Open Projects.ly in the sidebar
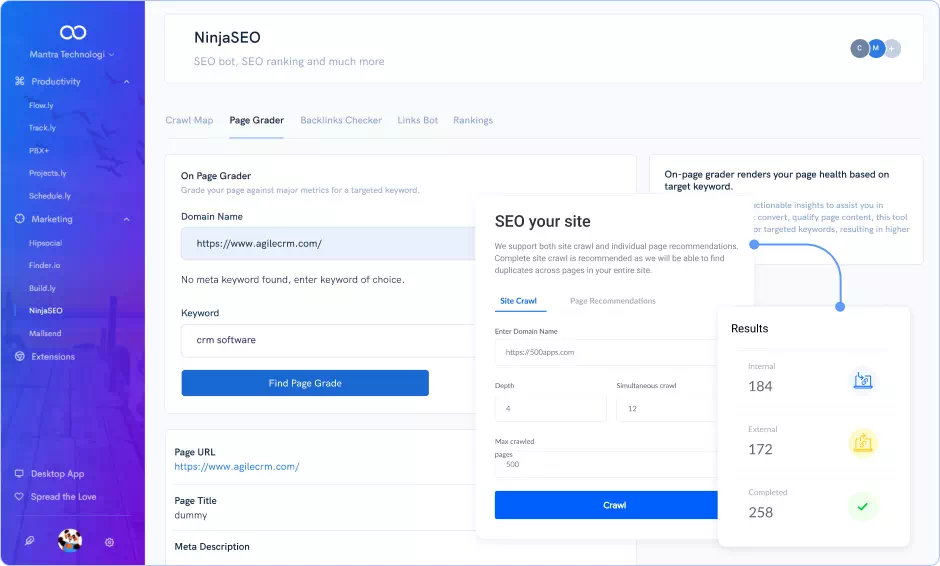 coord(47,173)
